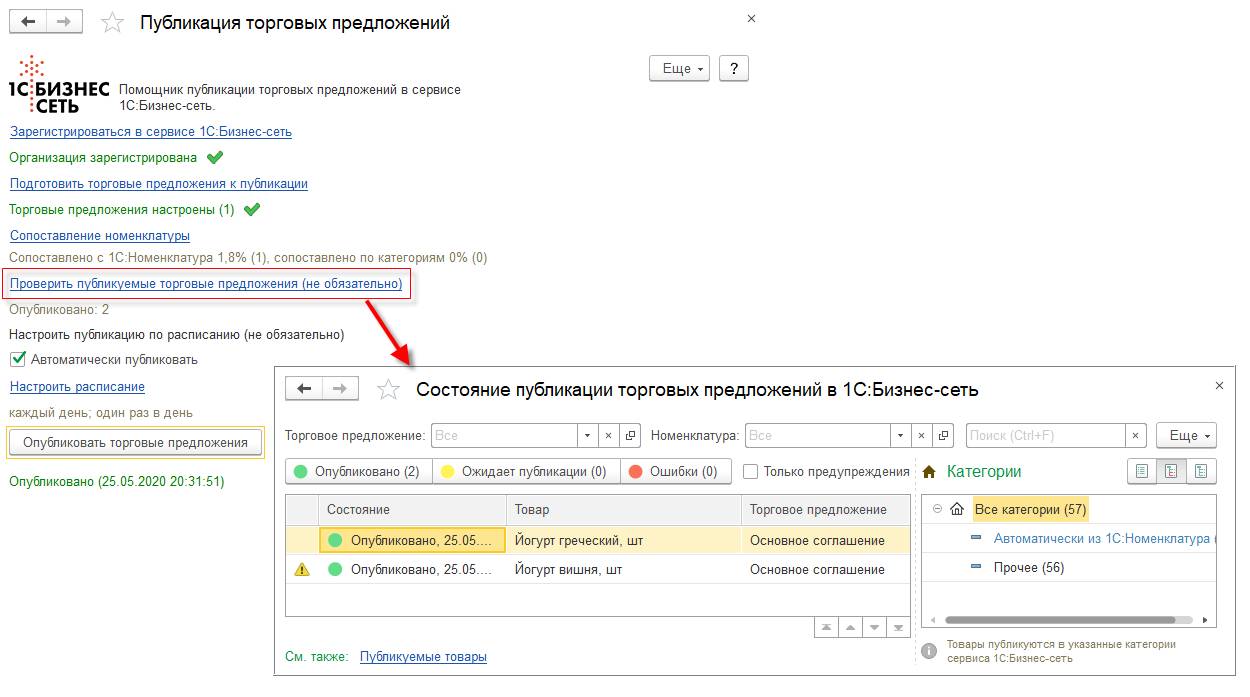Switch categories to tree view
The height and width of the screenshot is (697, 1250).
(x=1200, y=471)
